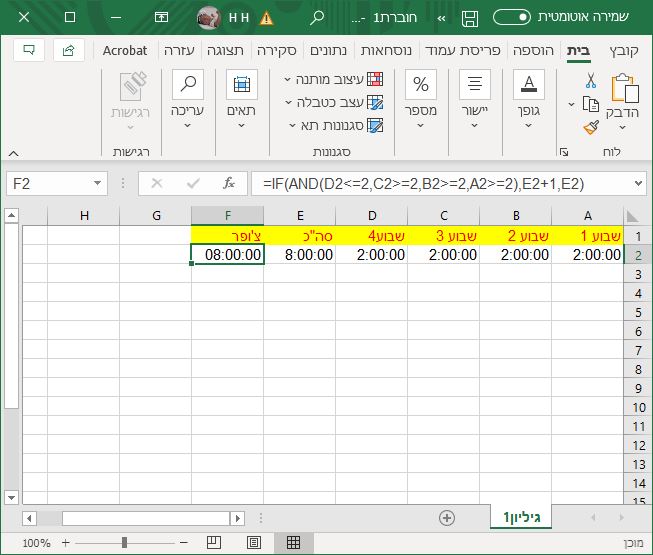653x555 pixels.
Task: Open the יישור (Alignment) group button
Action: [475, 99]
